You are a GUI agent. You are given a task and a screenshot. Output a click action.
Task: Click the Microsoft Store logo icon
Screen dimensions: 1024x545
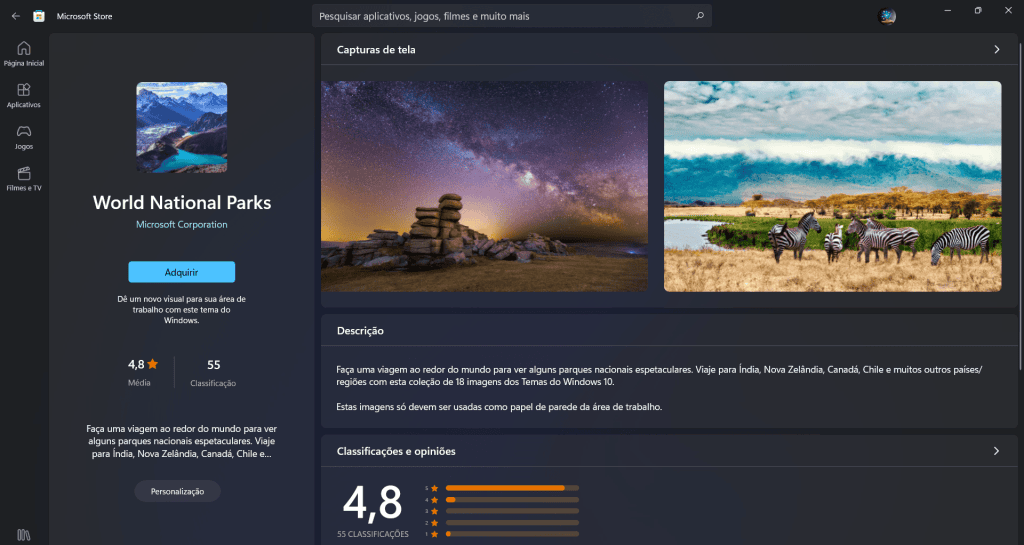pyautogui.click(x=39, y=16)
